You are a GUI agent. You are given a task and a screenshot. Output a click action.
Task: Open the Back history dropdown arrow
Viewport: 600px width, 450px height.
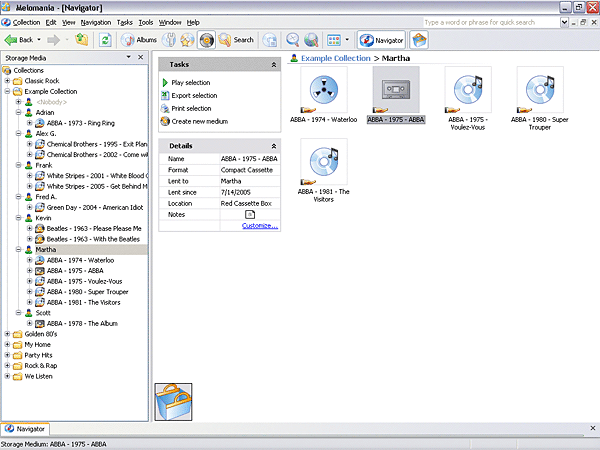point(39,40)
